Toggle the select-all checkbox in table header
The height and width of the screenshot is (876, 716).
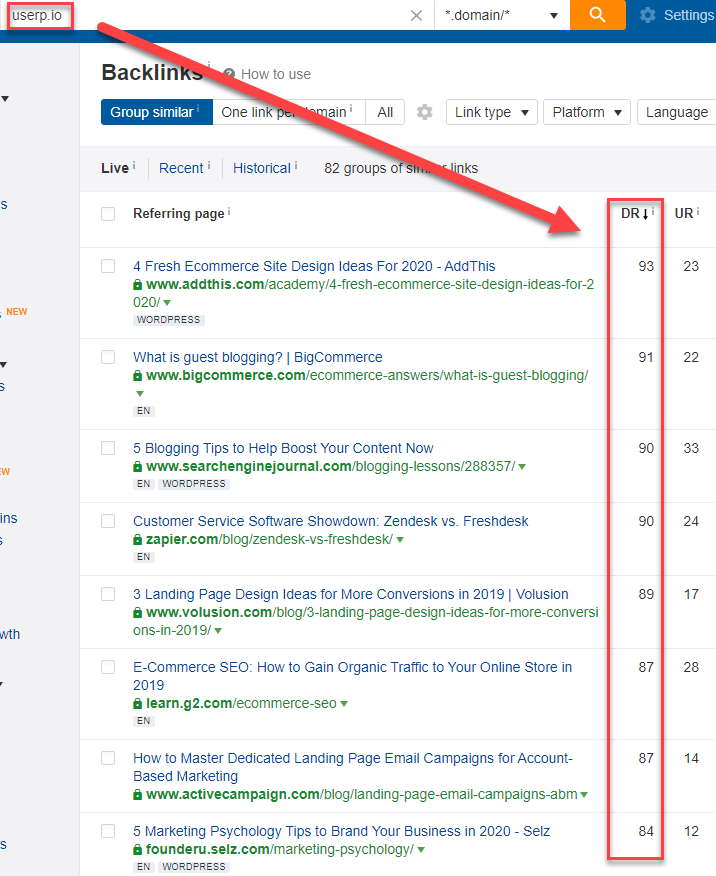tap(108, 214)
